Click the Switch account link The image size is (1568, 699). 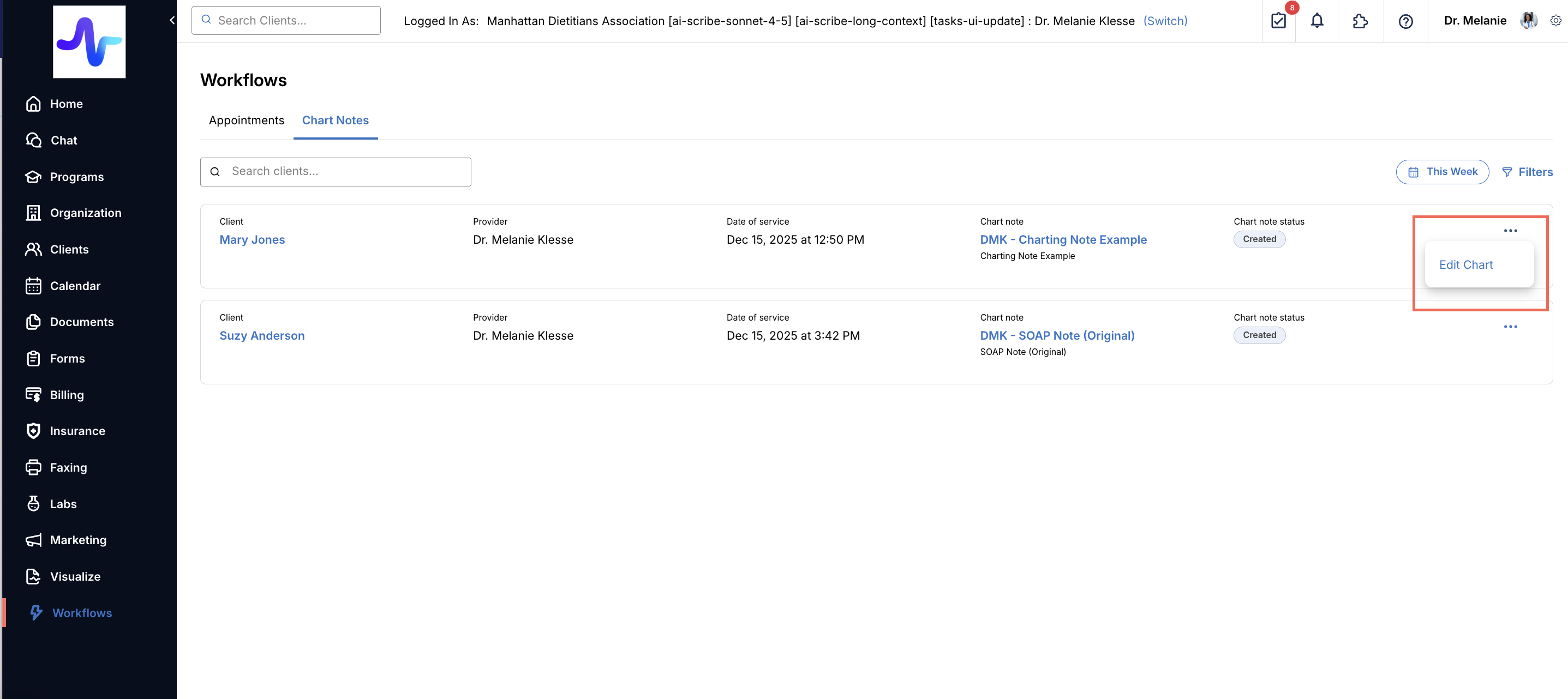click(1165, 21)
